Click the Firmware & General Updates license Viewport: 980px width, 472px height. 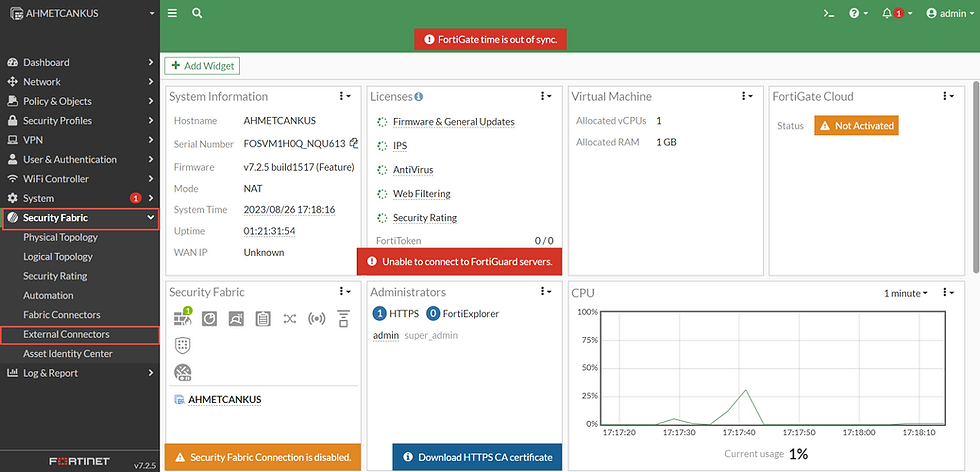[453, 122]
